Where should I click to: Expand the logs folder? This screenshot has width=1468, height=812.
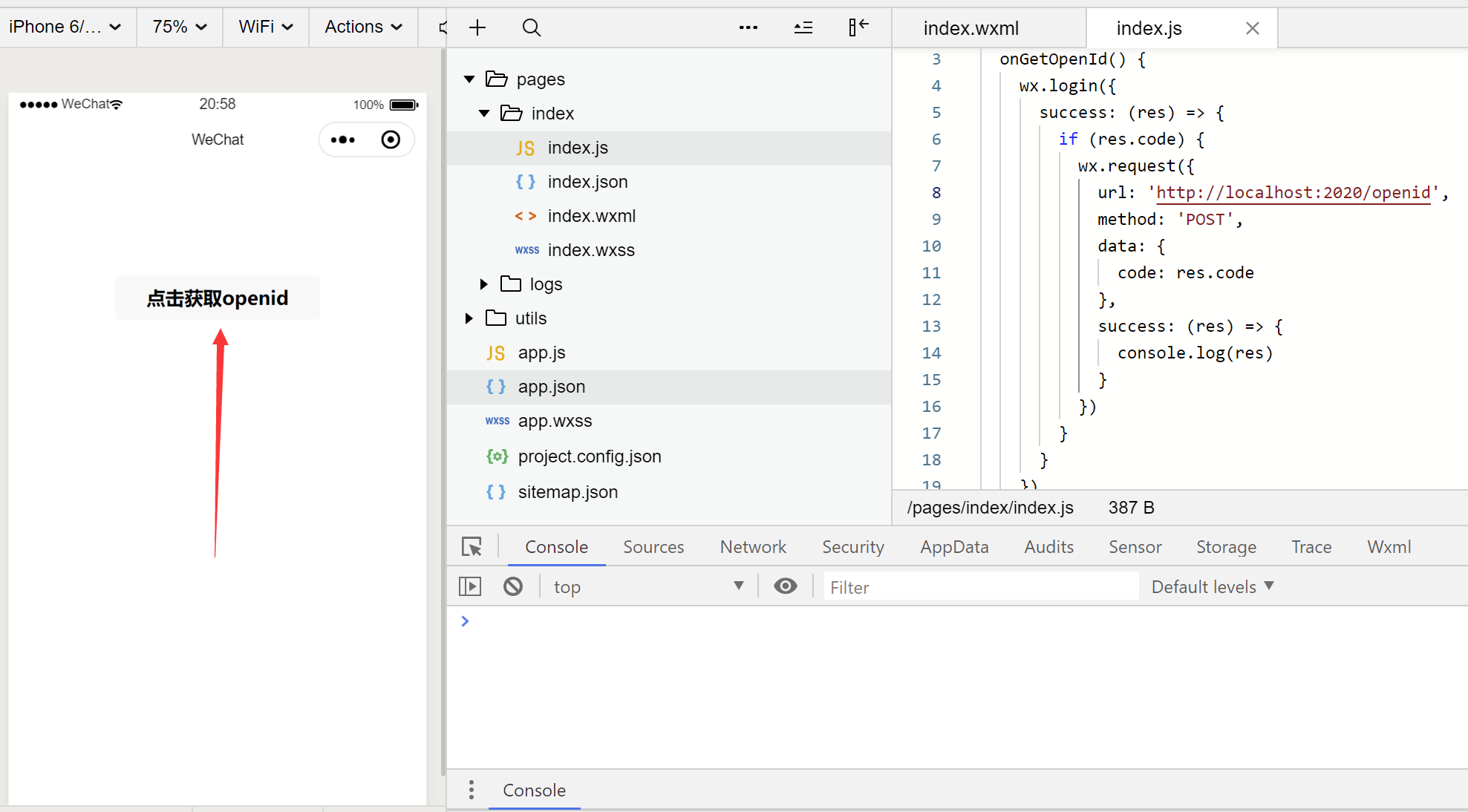pyautogui.click(x=484, y=284)
